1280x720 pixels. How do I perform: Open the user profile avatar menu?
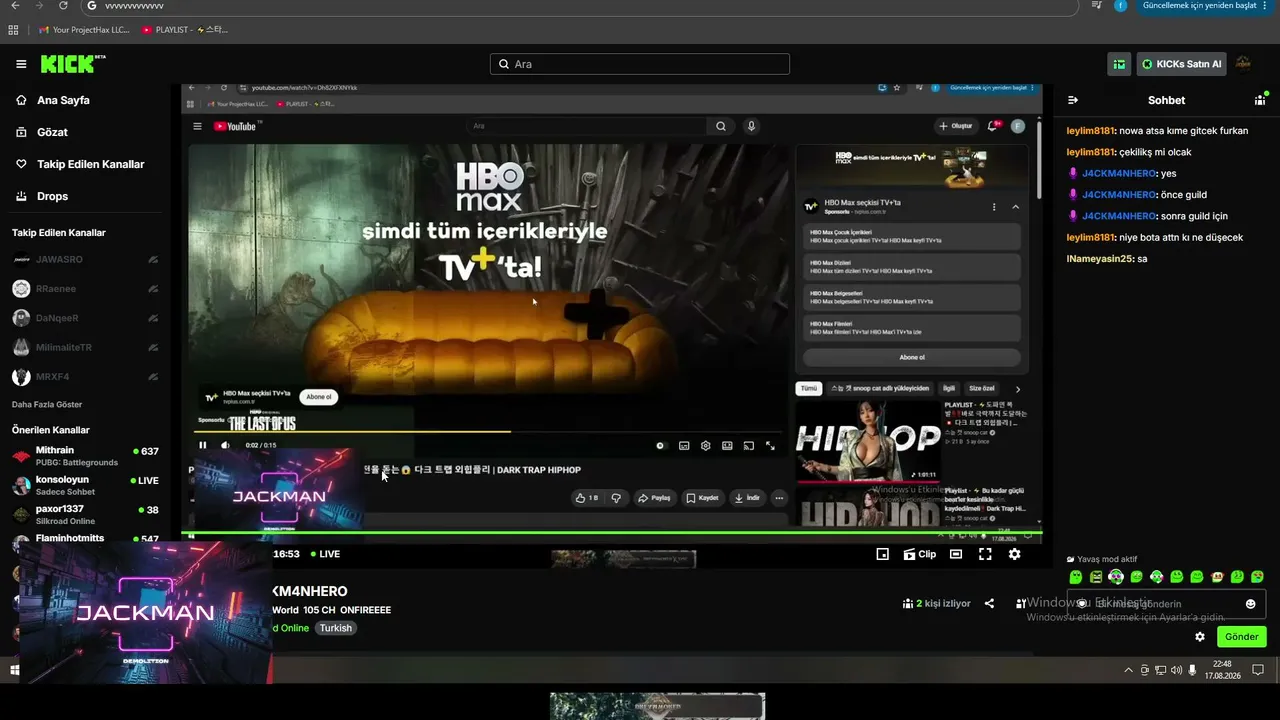coord(1243,64)
